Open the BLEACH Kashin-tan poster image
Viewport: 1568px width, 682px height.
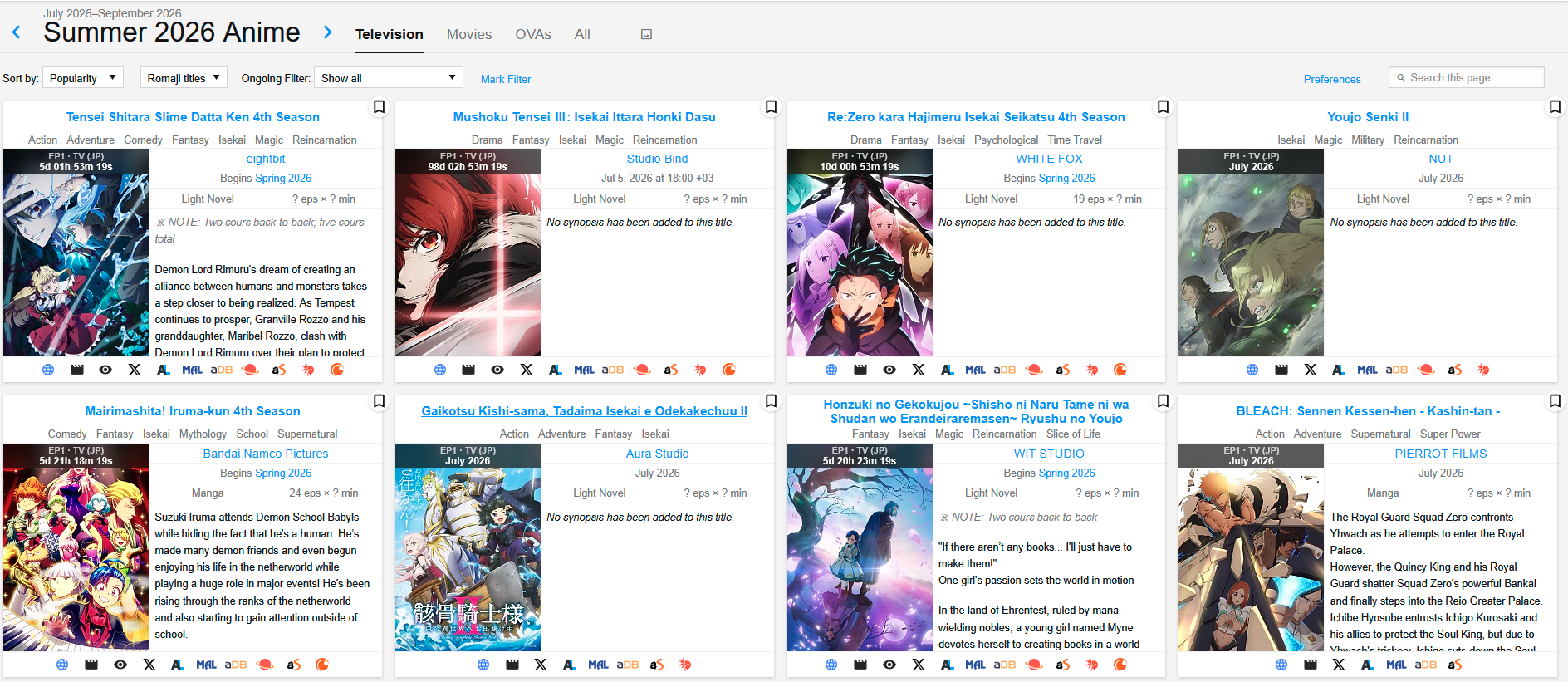point(1251,547)
